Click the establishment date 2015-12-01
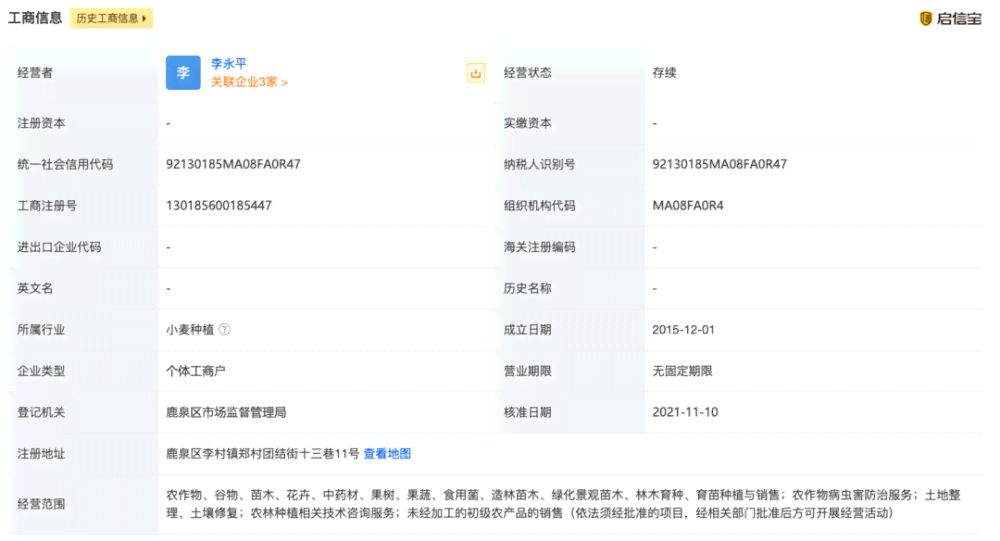Screen dimensions: 1000x541 [x=683, y=330]
